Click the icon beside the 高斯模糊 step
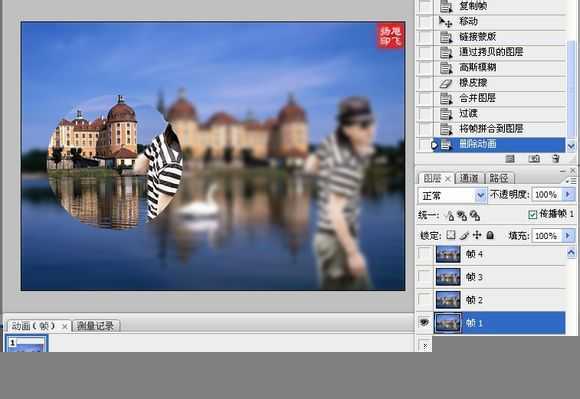580x399 pixels. click(x=446, y=68)
